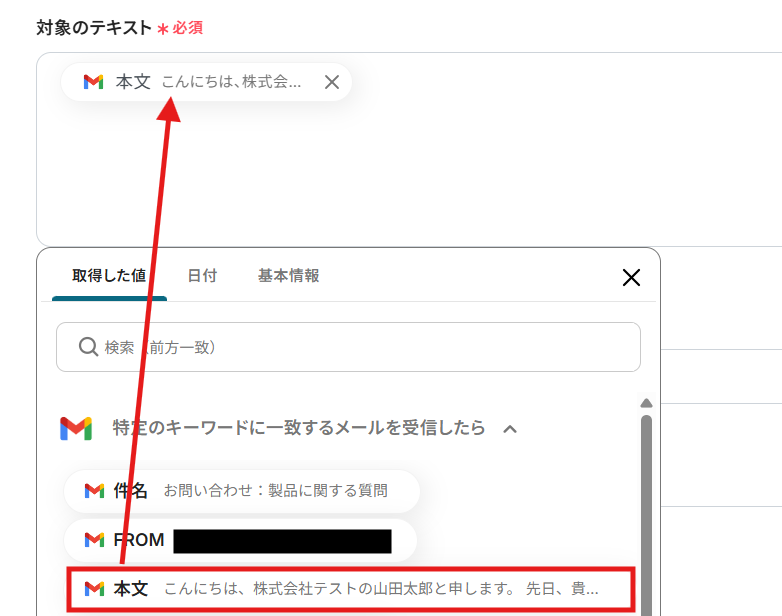Switch to the 取得した値 tab

click(x=109, y=276)
